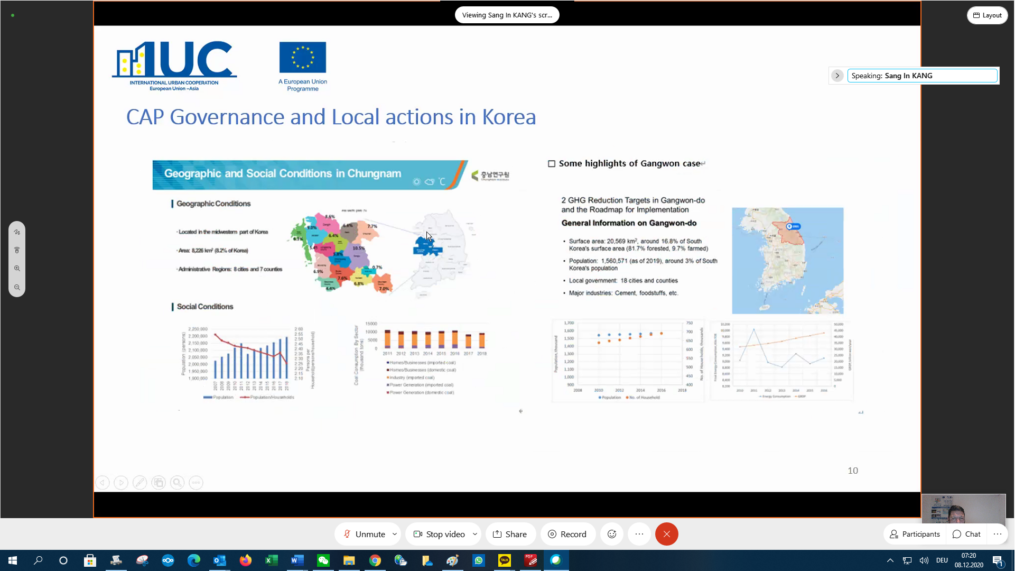Select the self-view video thumbnail
1024x571 pixels.
point(963,508)
